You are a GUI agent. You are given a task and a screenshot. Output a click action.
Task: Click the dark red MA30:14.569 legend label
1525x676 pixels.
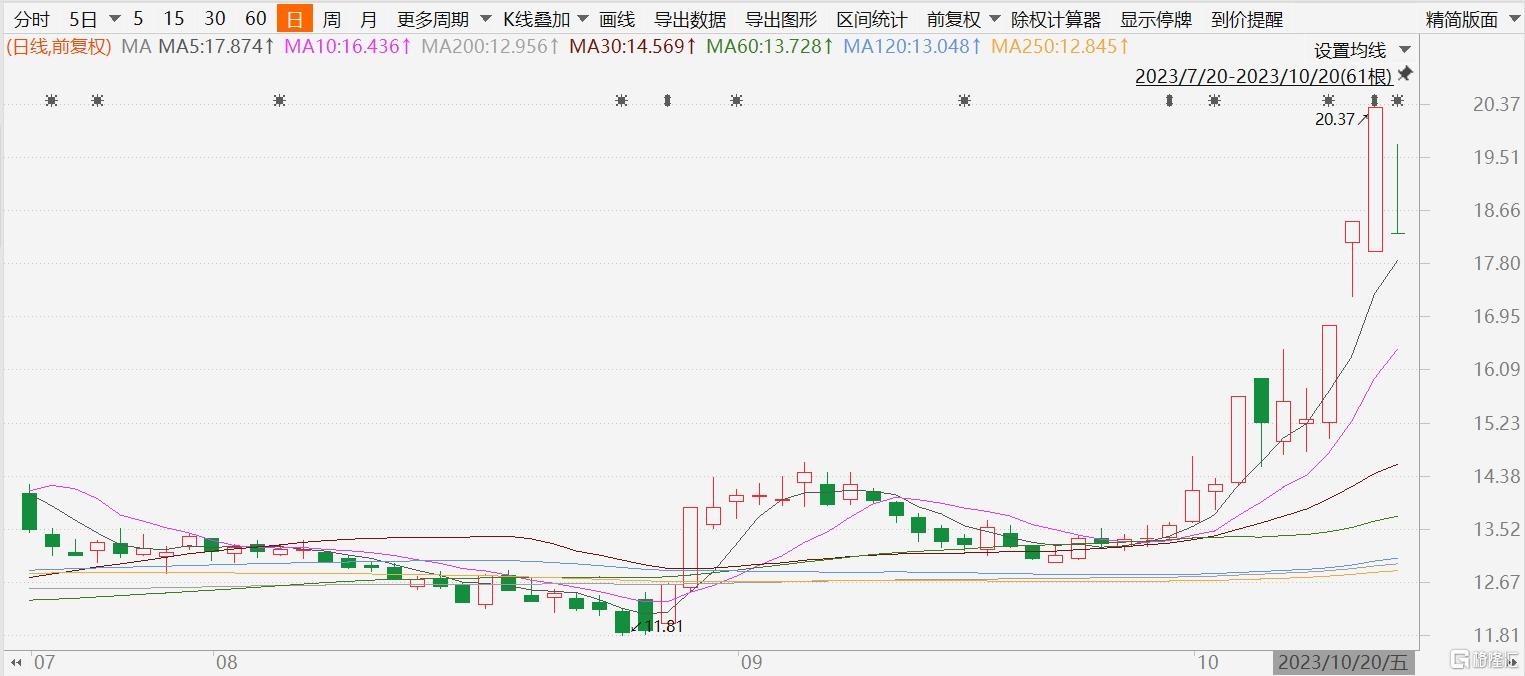(633, 46)
